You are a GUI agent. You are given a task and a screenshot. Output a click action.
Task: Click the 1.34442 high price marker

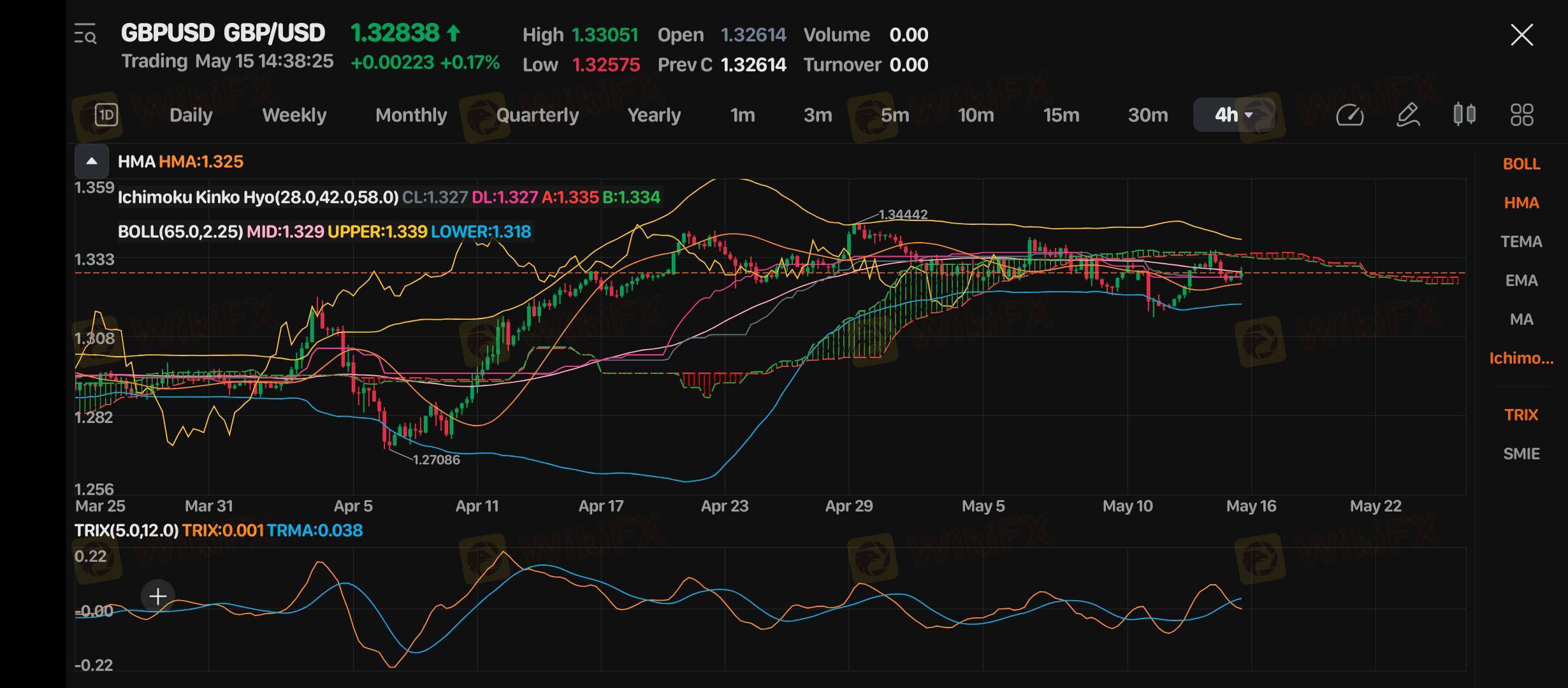(903, 215)
